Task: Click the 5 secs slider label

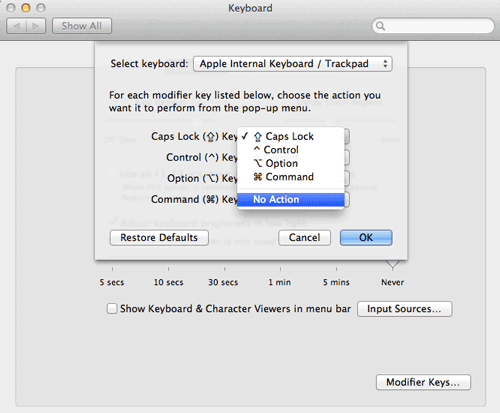Action: (112, 282)
